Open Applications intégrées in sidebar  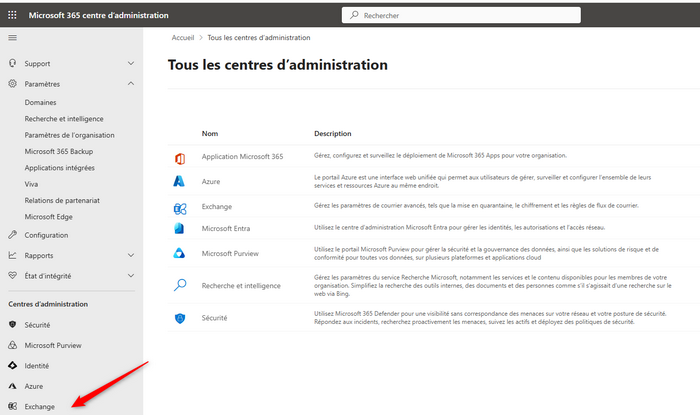59,168
